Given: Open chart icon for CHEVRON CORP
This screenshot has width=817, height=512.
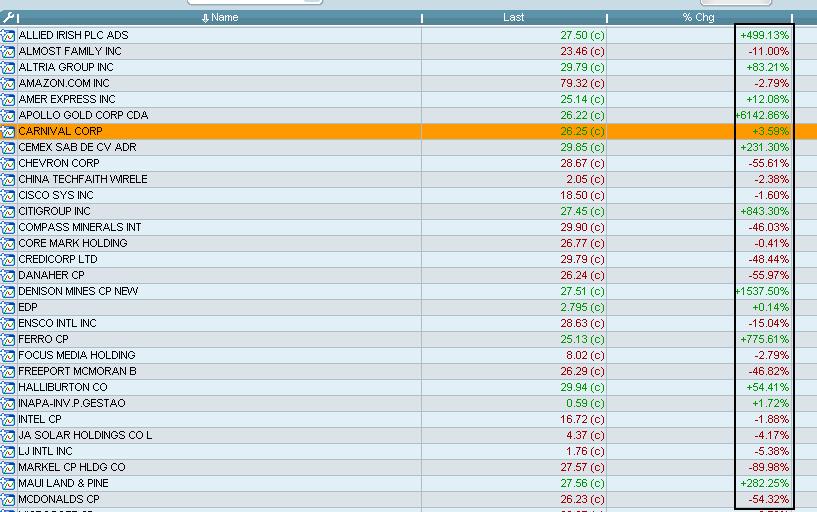Looking at the screenshot, I should pyautogui.click(x=8, y=164).
